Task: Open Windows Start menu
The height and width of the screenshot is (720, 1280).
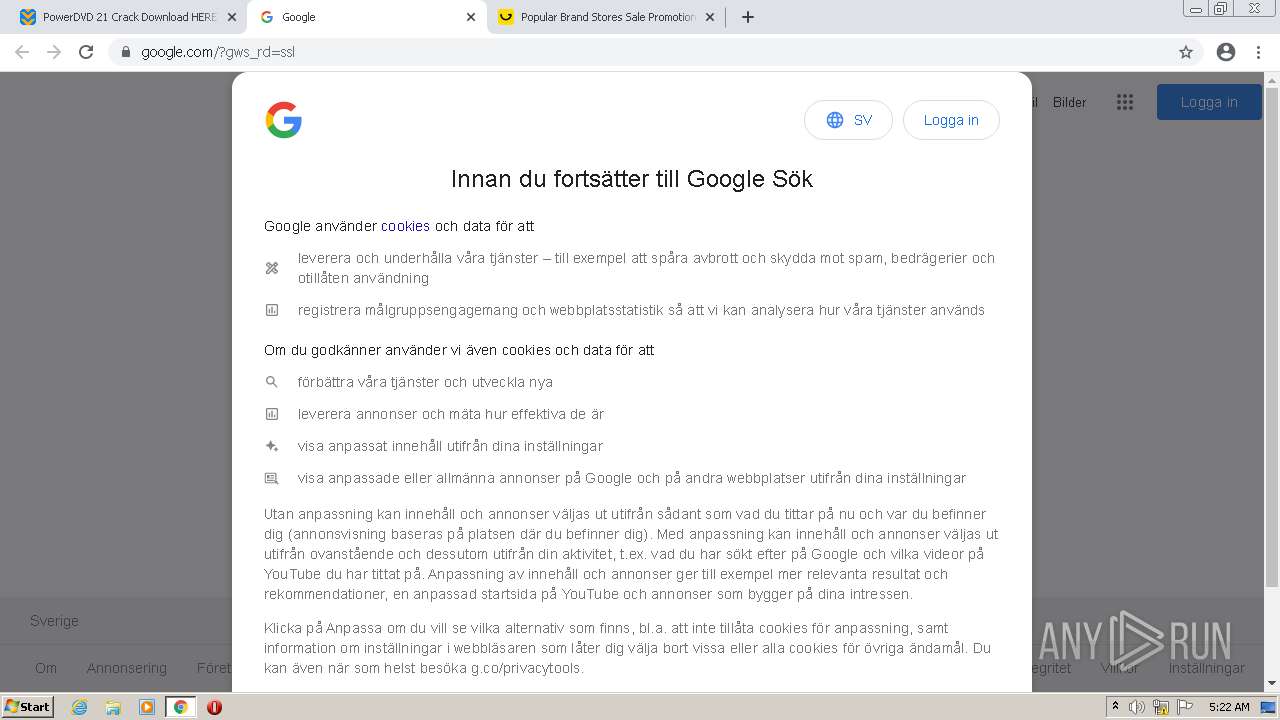Action: (x=27, y=707)
